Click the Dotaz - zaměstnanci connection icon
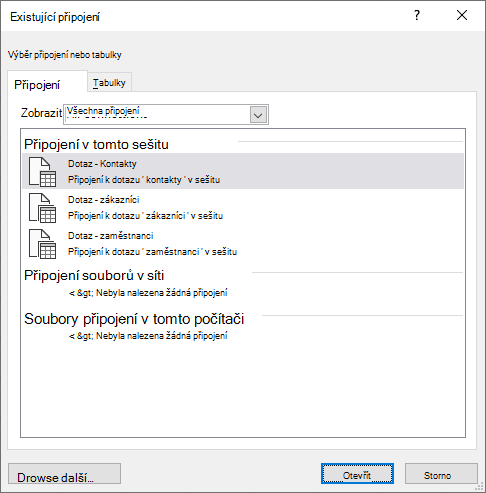The width and height of the screenshot is (486, 493). point(42,244)
